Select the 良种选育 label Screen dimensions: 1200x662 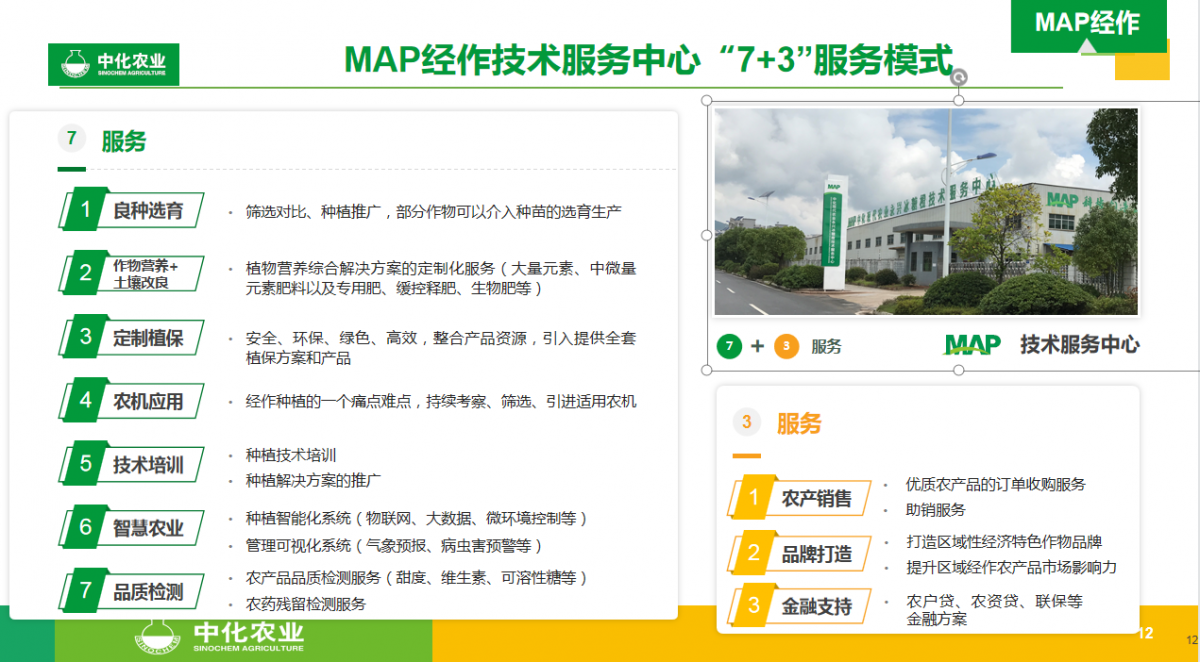[x=148, y=211]
